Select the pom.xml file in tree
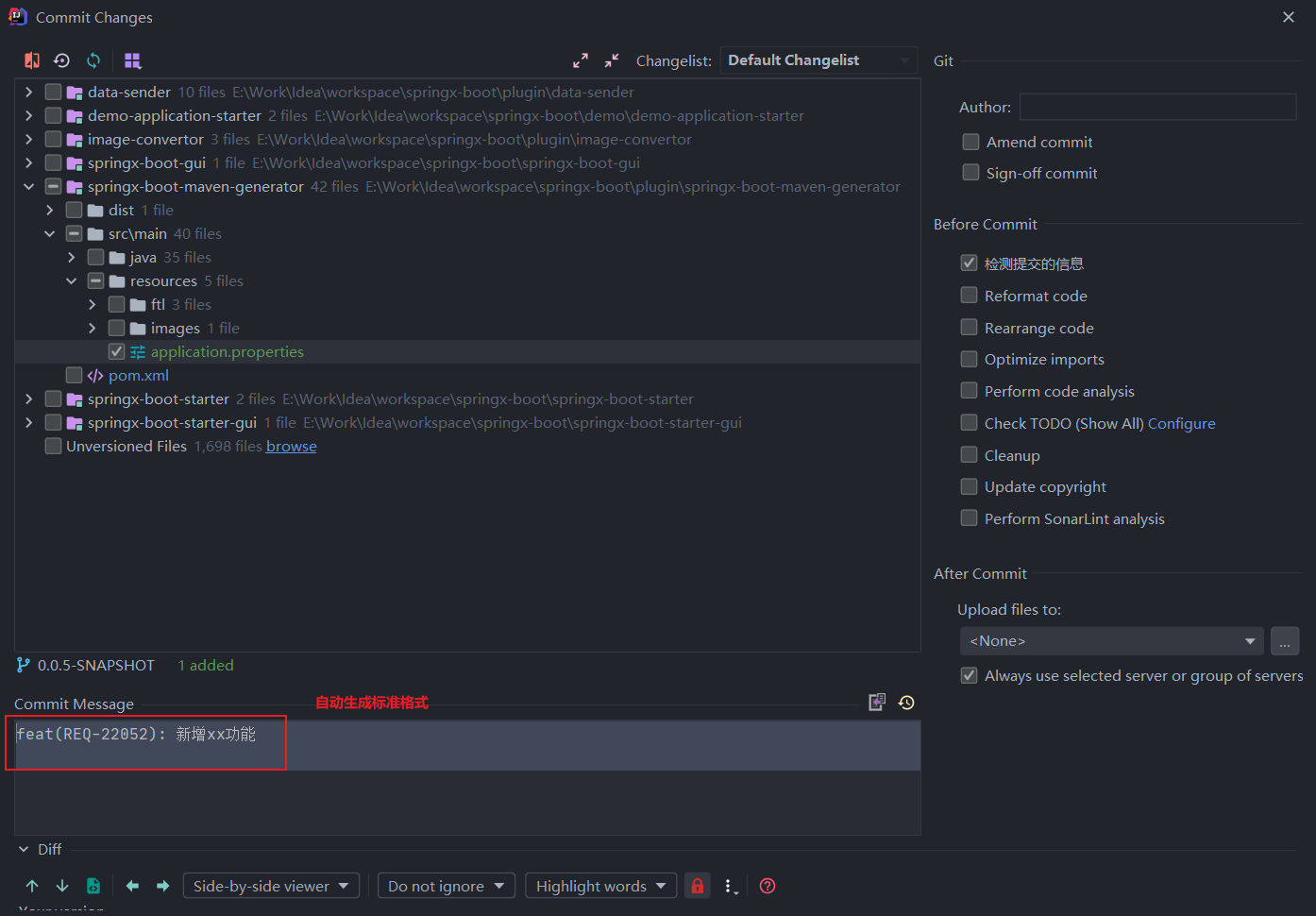The height and width of the screenshot is (916, 1316). click(138, 375)
